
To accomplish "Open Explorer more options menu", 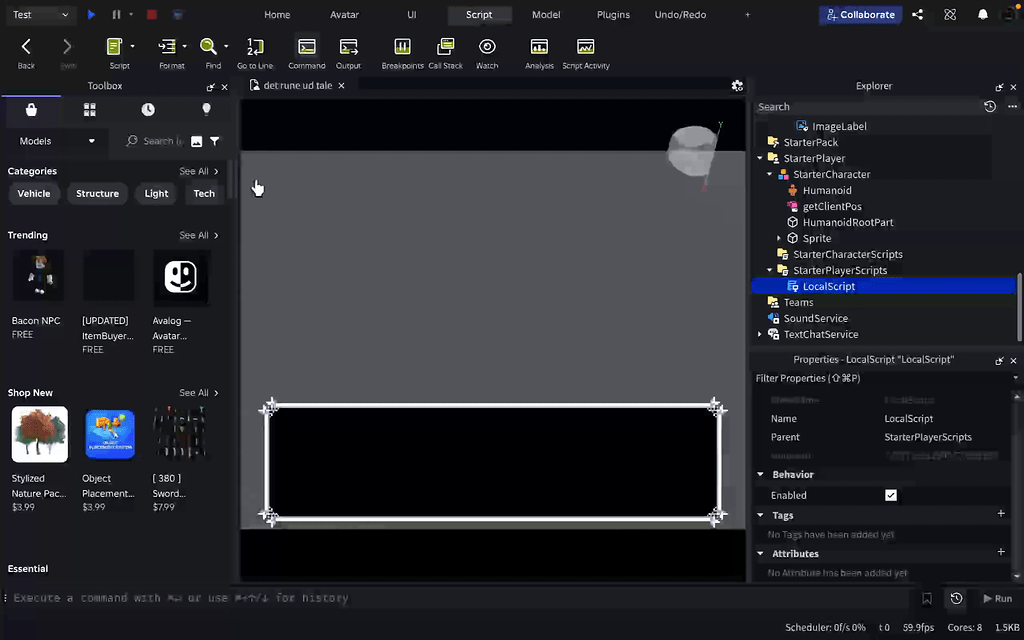I will (1012, 106).
